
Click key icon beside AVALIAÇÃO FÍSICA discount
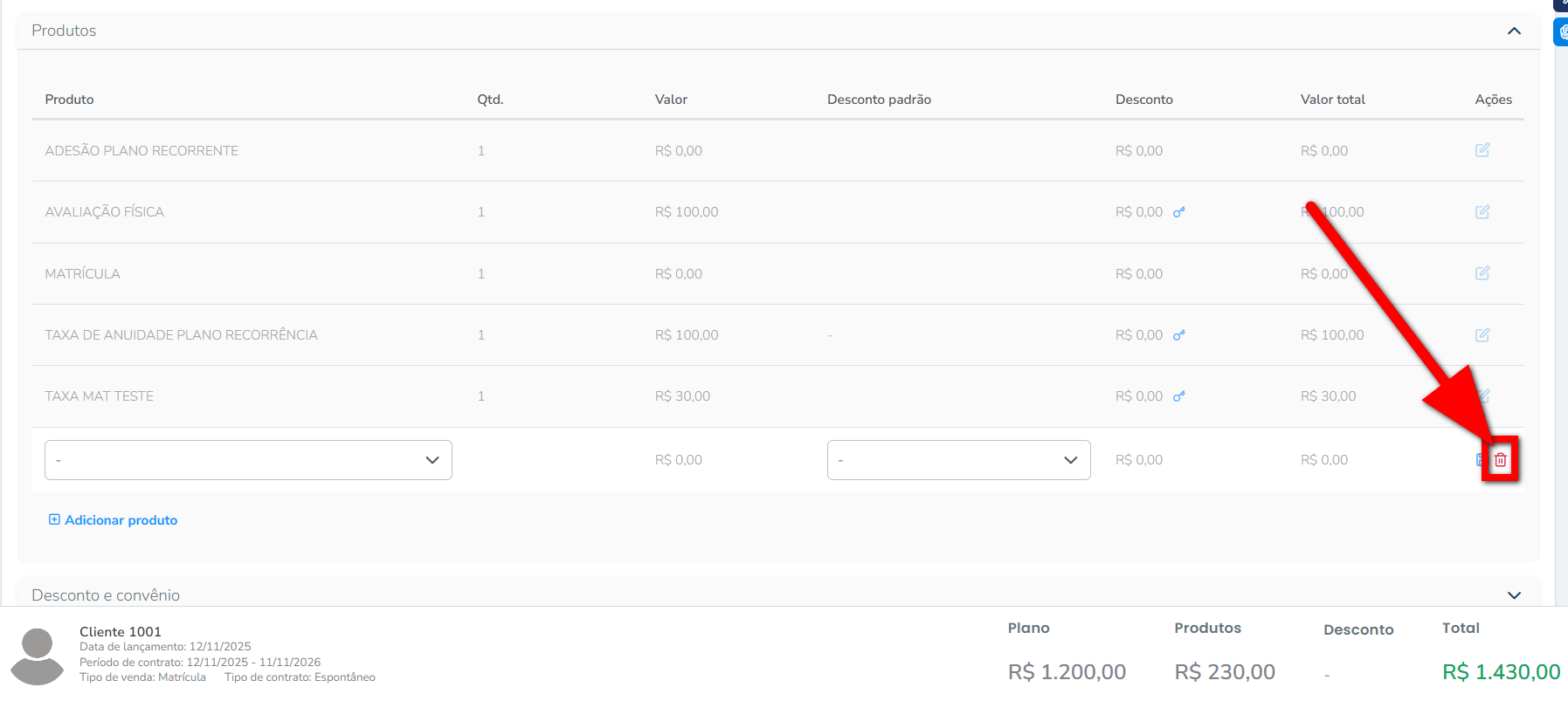[1178, 212]
